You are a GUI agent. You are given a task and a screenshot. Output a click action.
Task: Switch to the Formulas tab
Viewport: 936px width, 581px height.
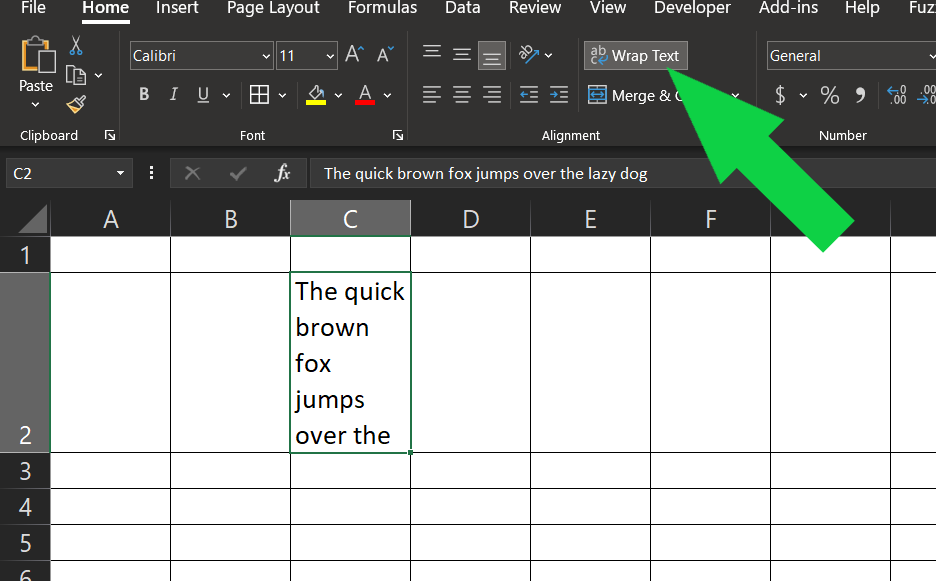(383, 8)
